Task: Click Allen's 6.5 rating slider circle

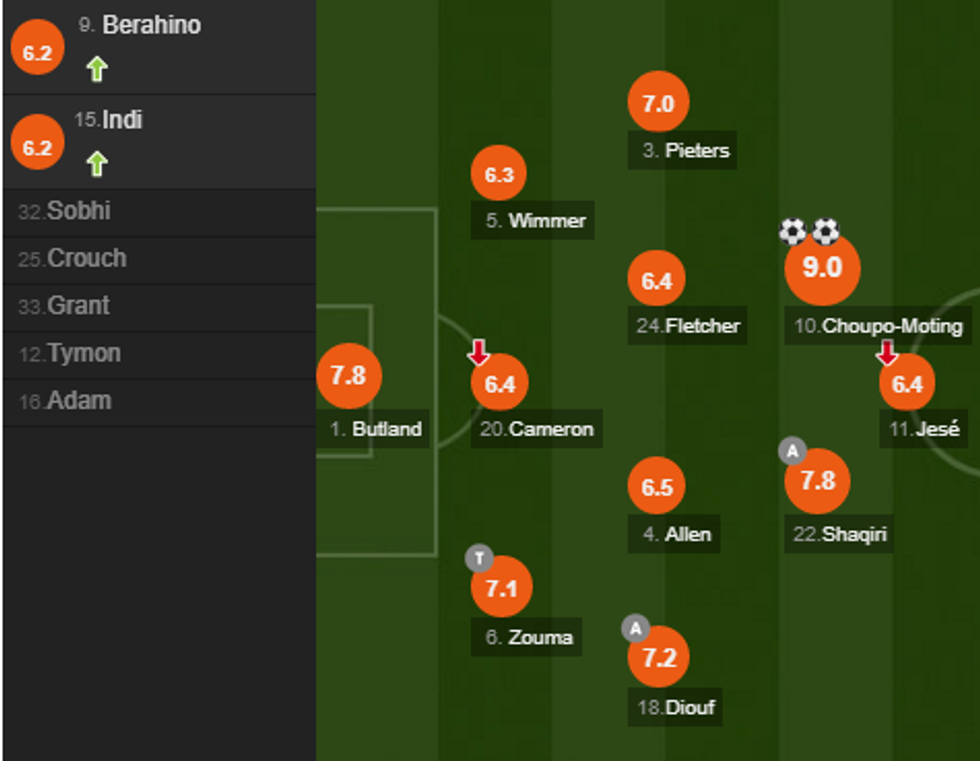Action: (657, 486)
